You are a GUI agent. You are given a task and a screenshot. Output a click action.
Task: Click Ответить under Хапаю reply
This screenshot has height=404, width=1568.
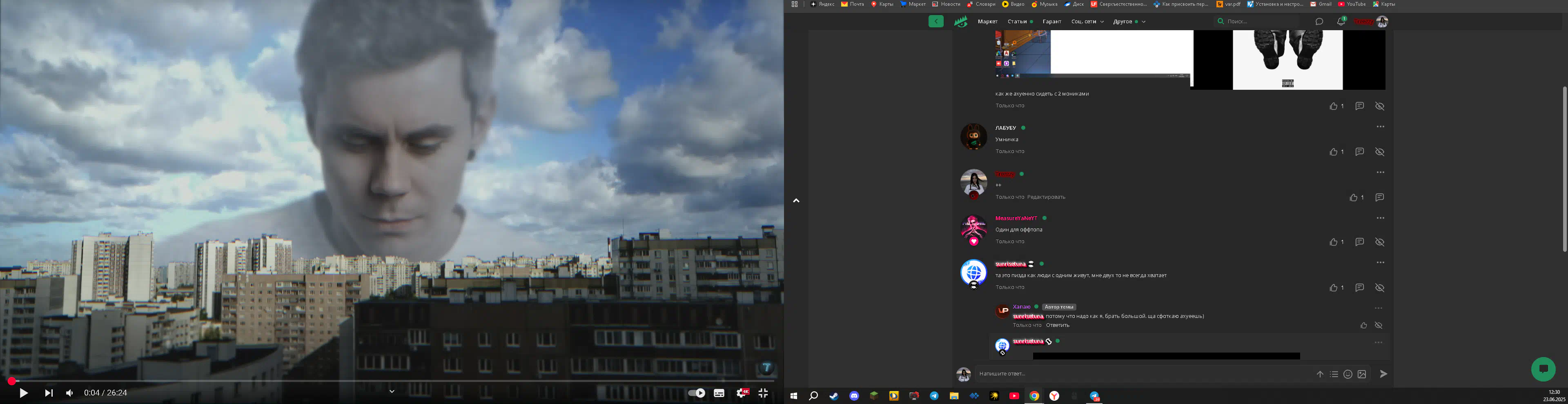pyautogui.click(x=1058, y=326)
